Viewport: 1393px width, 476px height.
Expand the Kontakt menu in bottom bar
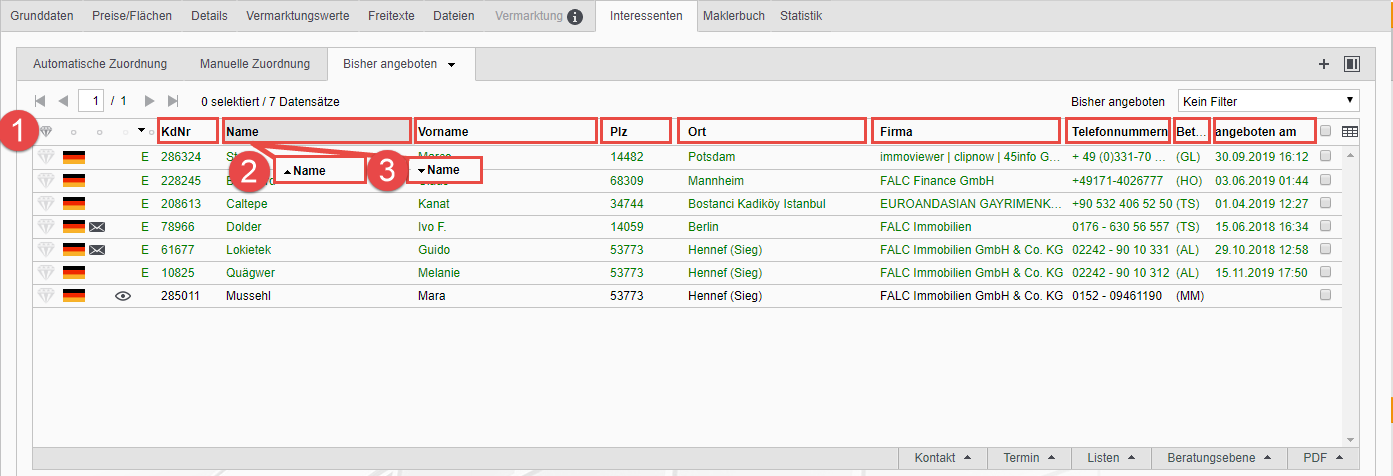pos(942,458)
